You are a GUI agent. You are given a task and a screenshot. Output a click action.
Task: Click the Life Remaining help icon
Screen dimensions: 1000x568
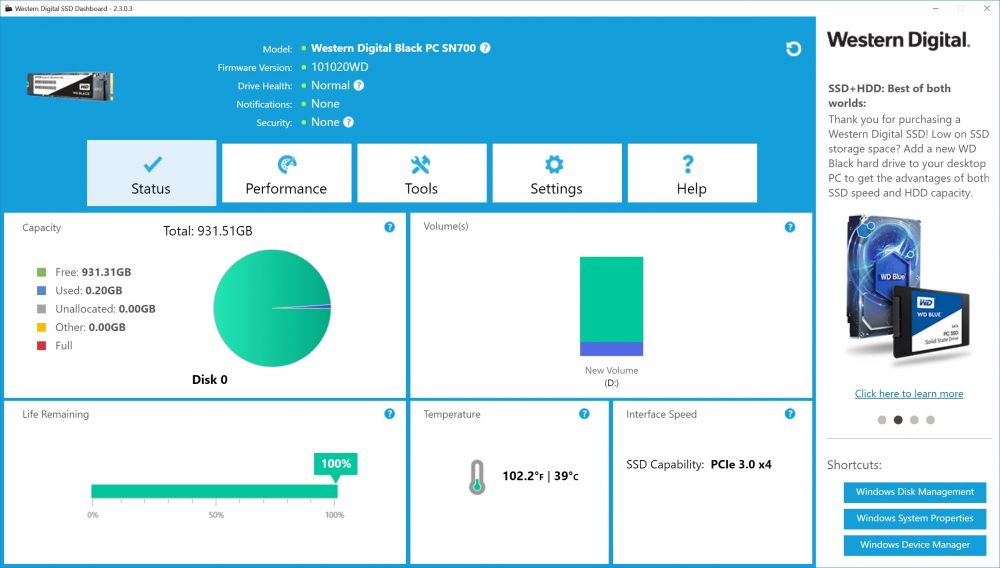pyautogui.click(x=390, y=414)
